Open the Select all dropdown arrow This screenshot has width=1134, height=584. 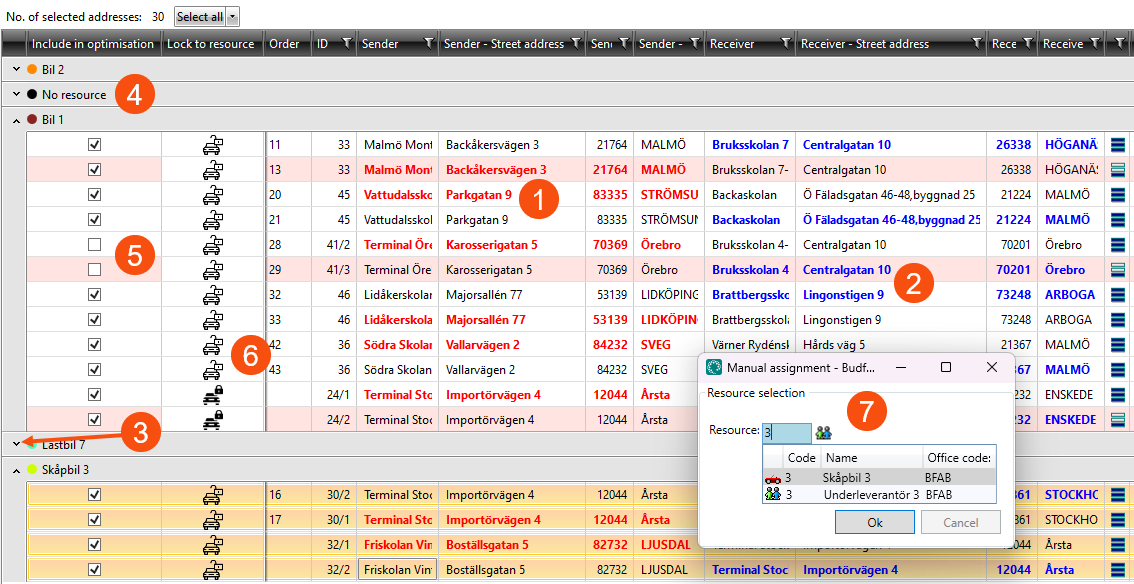click(232, 17)
